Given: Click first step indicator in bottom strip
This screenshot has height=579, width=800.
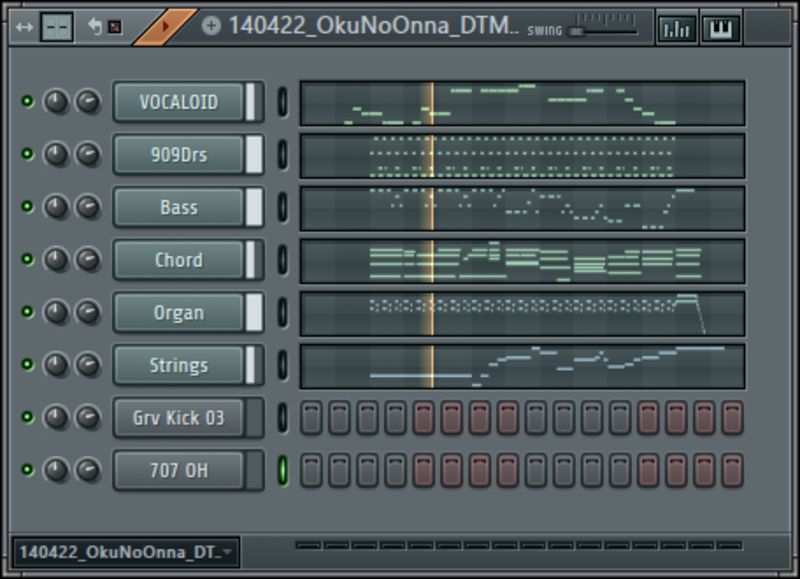Looking at the screenshot, I should point(308,546).
